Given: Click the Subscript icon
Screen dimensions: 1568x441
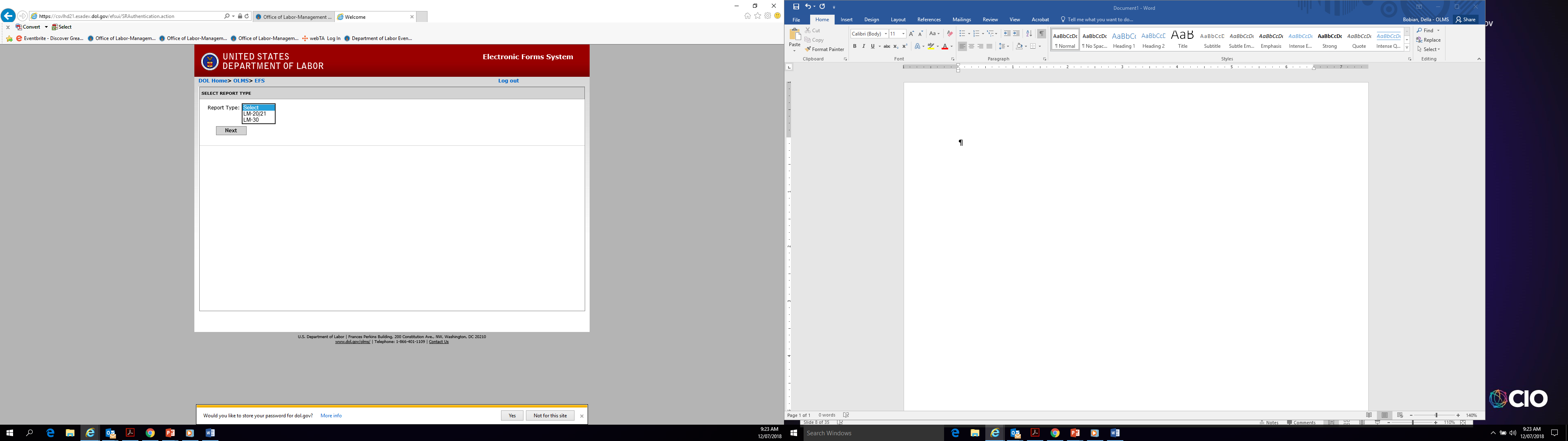Looking at the screenshot, I should 895,46.
